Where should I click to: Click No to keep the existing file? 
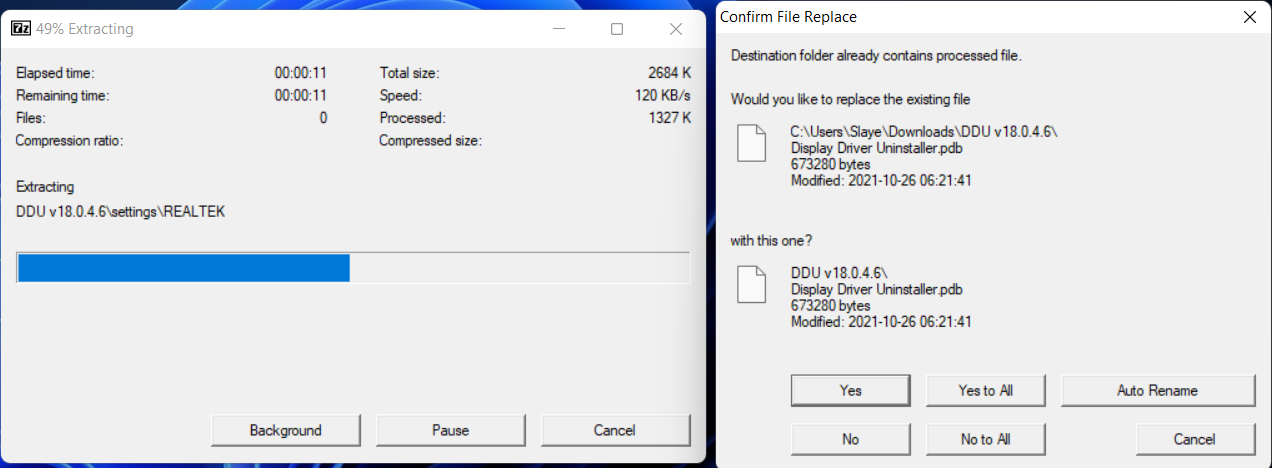850,439
